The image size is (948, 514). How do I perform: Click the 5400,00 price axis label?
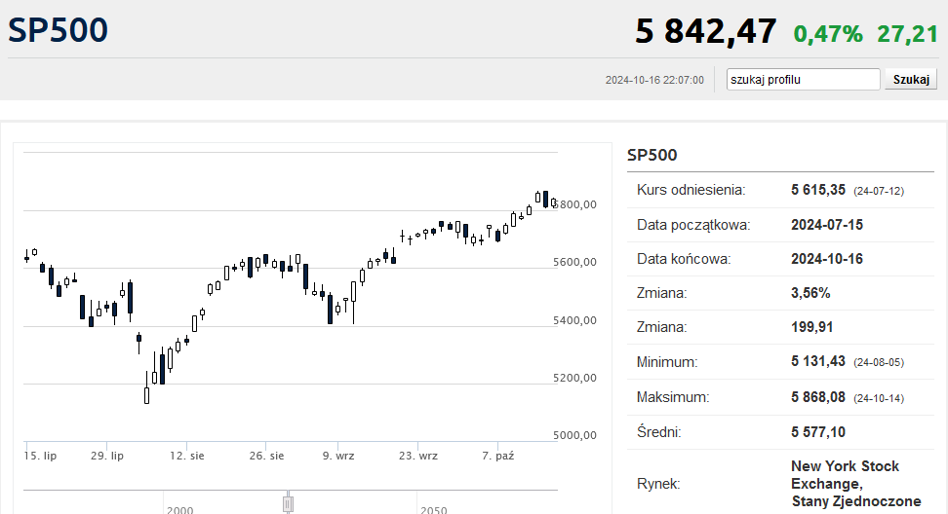click(x=575, y=320)
